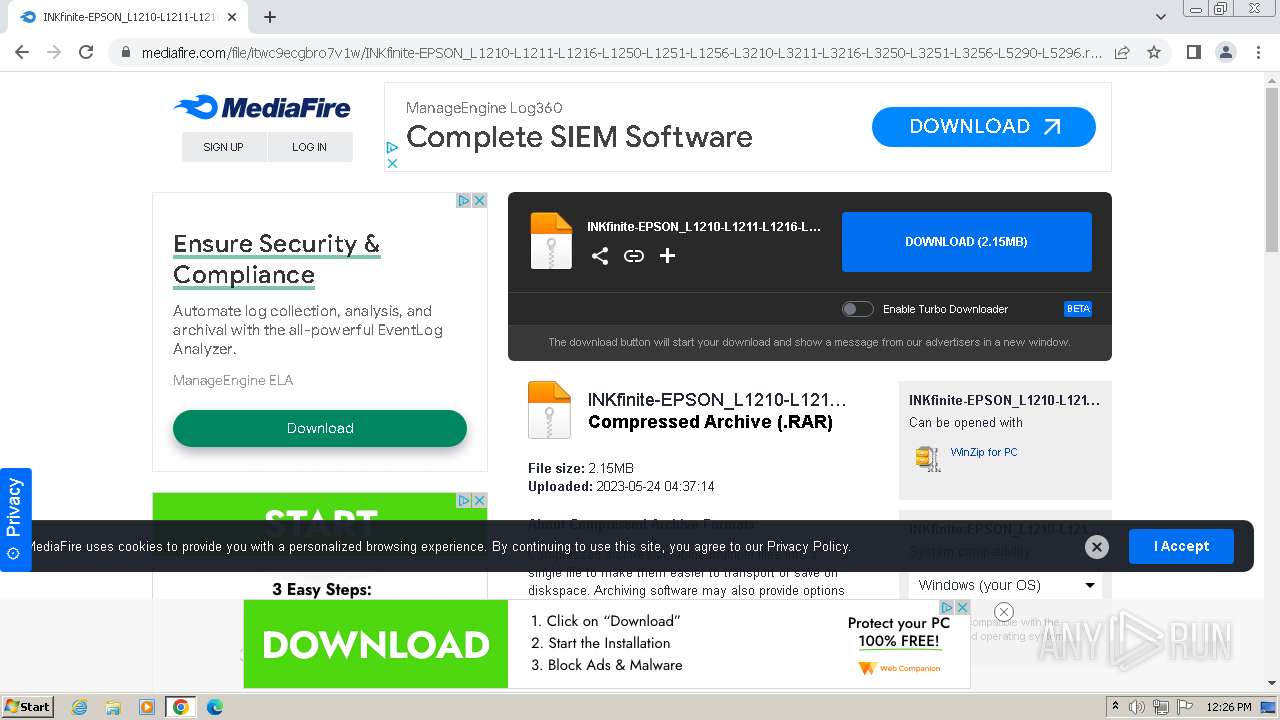This screenshot has width=1280, height=720.
Task: Click the DOWNLOAD button in the SIEM banner
Action: pyautogui.click(x=984, y=127)
